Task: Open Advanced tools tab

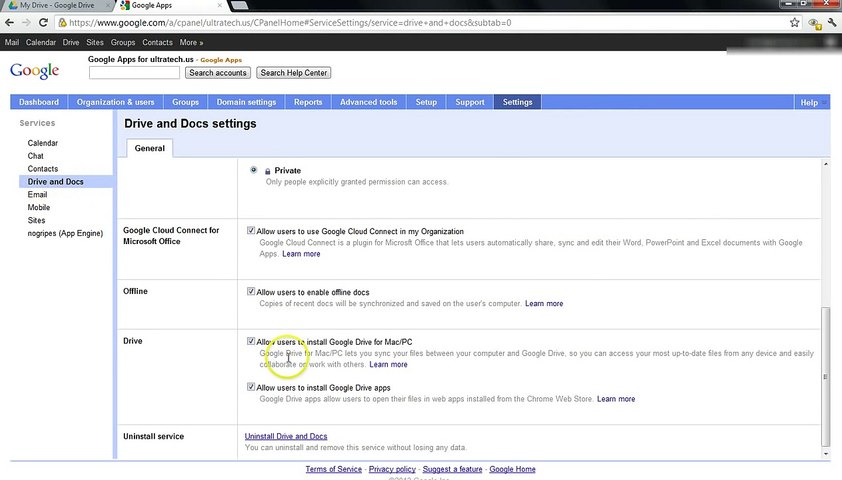Action: coord(368,102)
